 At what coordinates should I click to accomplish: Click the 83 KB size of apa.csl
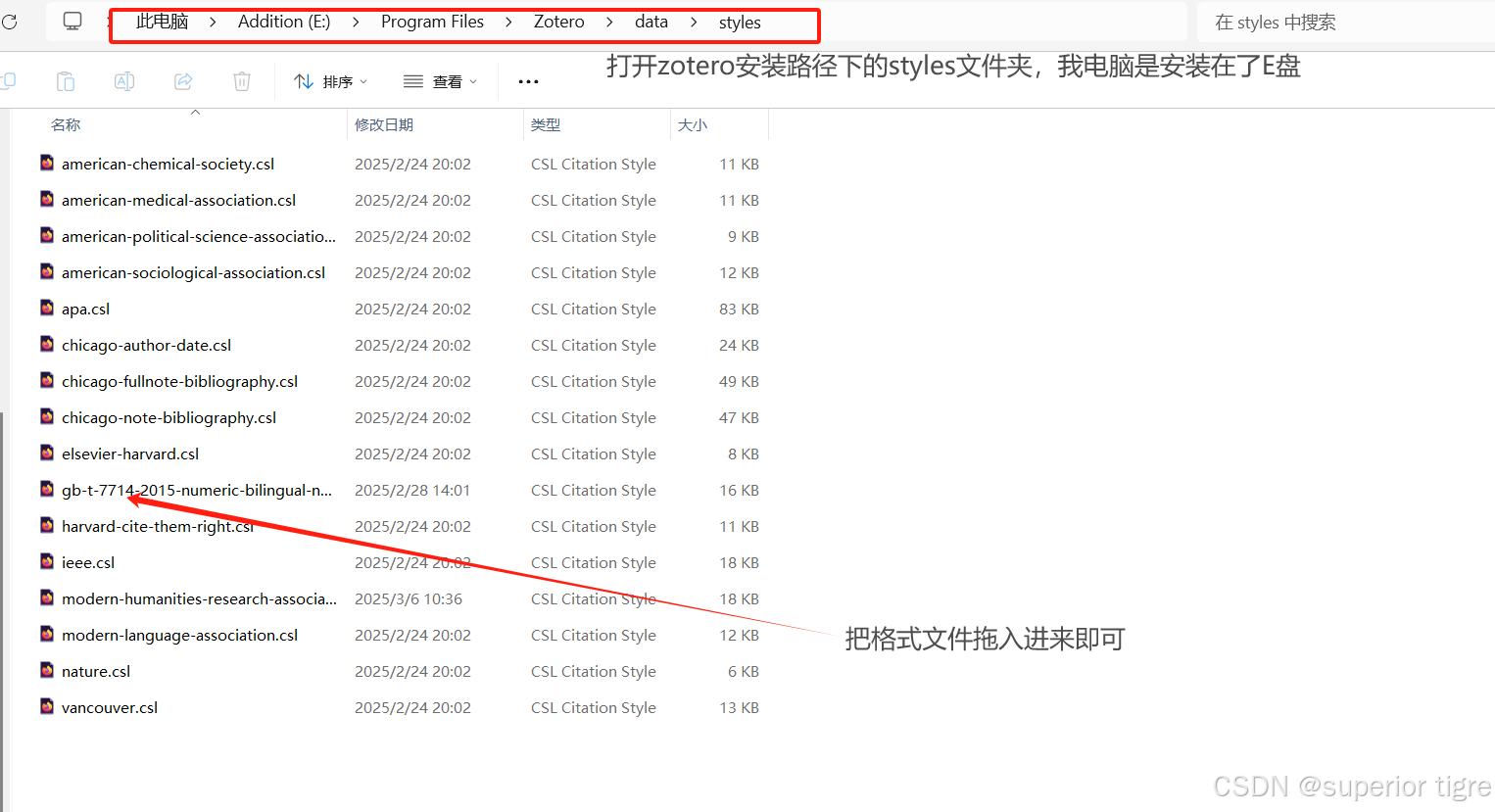pos(739,310)
